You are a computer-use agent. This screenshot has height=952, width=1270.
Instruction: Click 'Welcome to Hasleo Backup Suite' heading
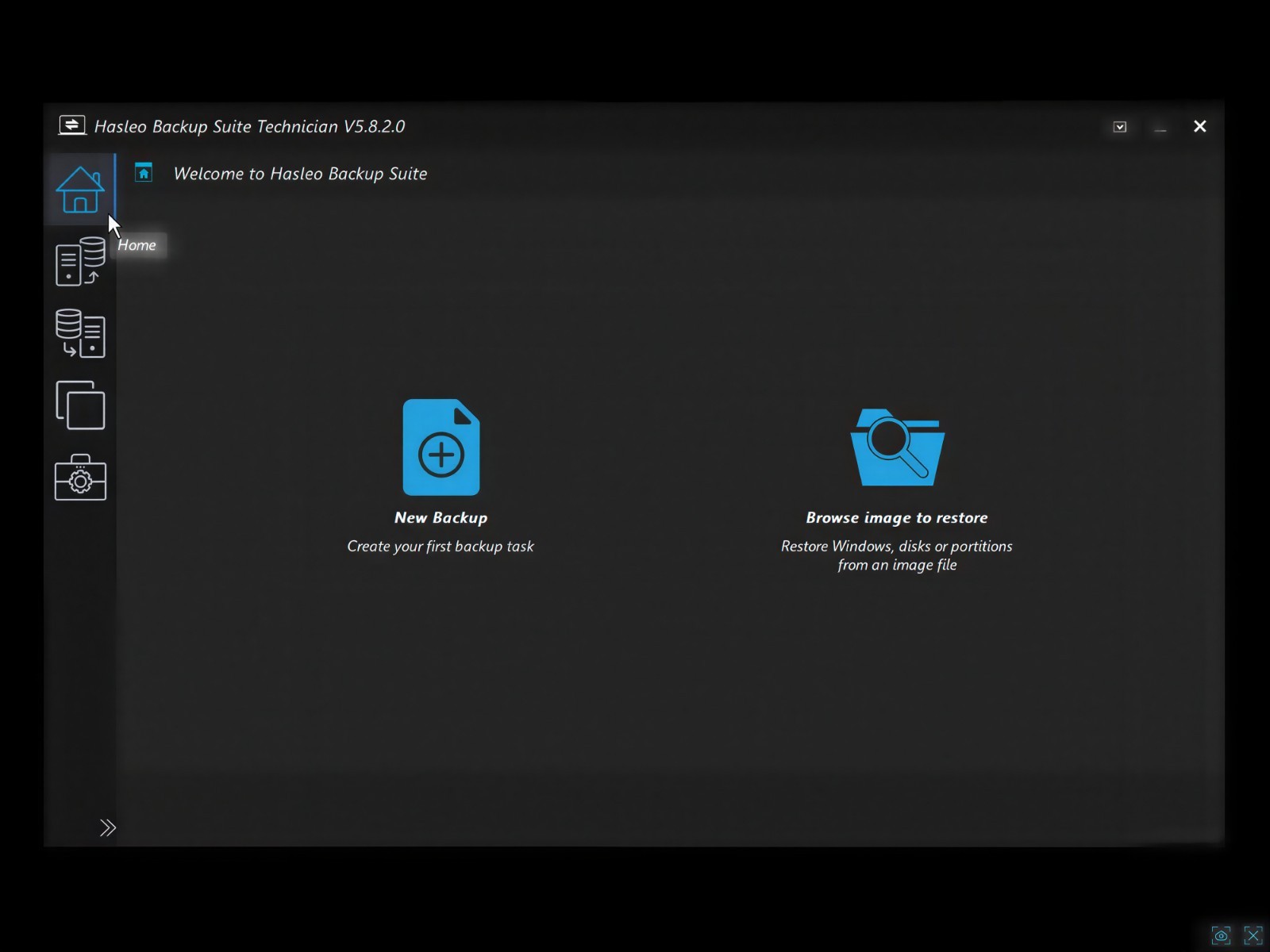click(x=300, y=174)
